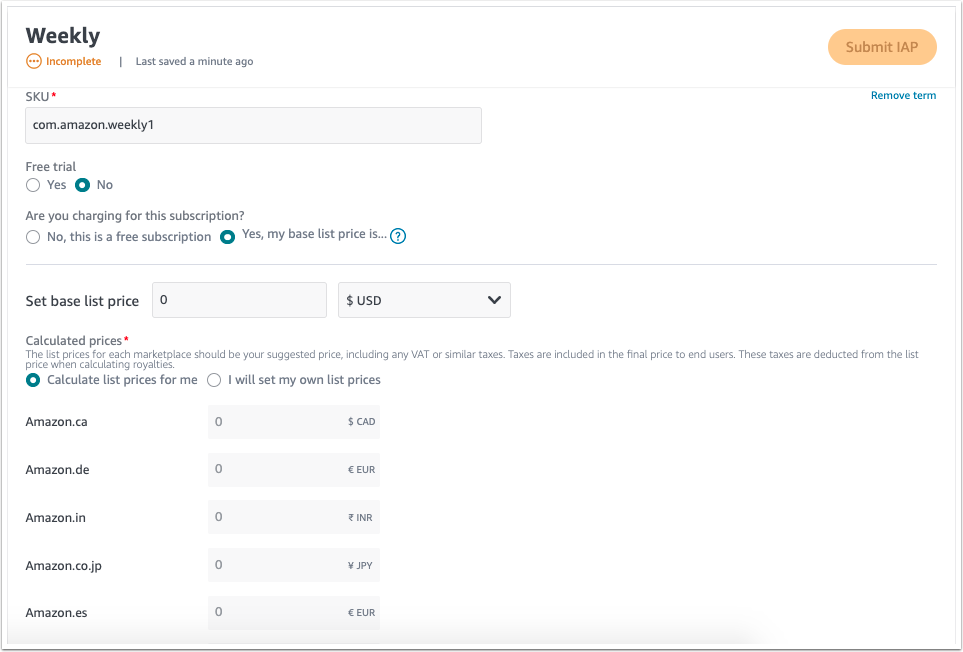This screenshot has height=652, width=963.
Task: Click the Submit IAP button
Action: pos(882,47)
